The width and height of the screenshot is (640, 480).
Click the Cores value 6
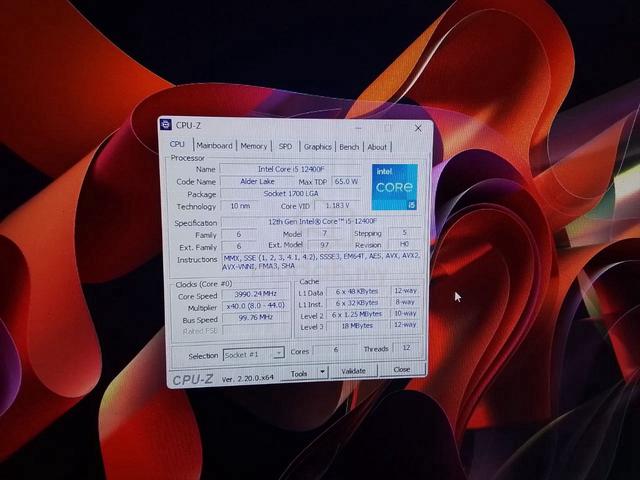pos(336,350)
